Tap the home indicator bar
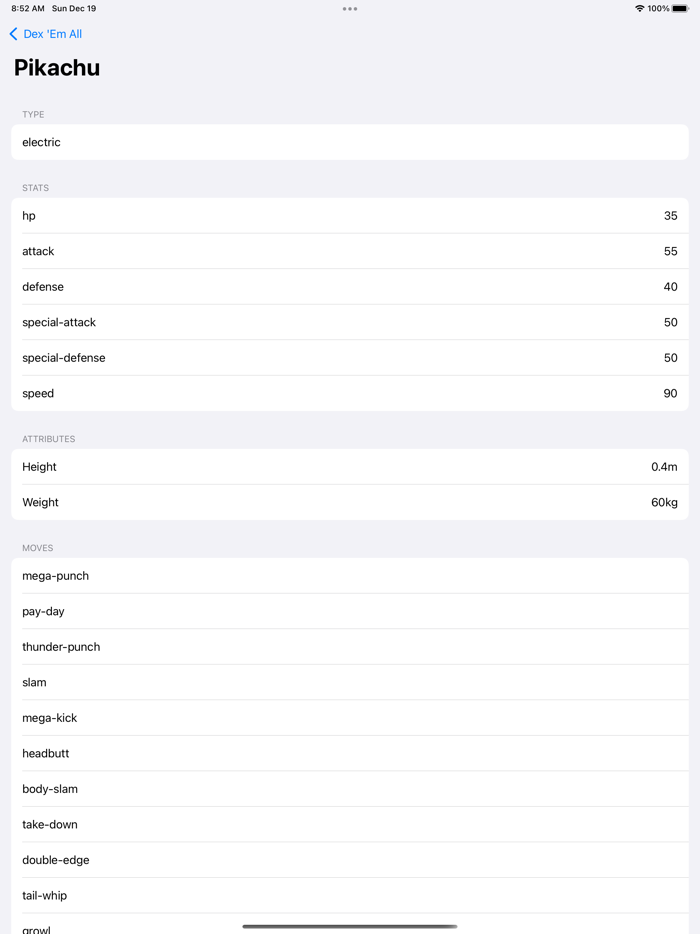 (350, 926)
